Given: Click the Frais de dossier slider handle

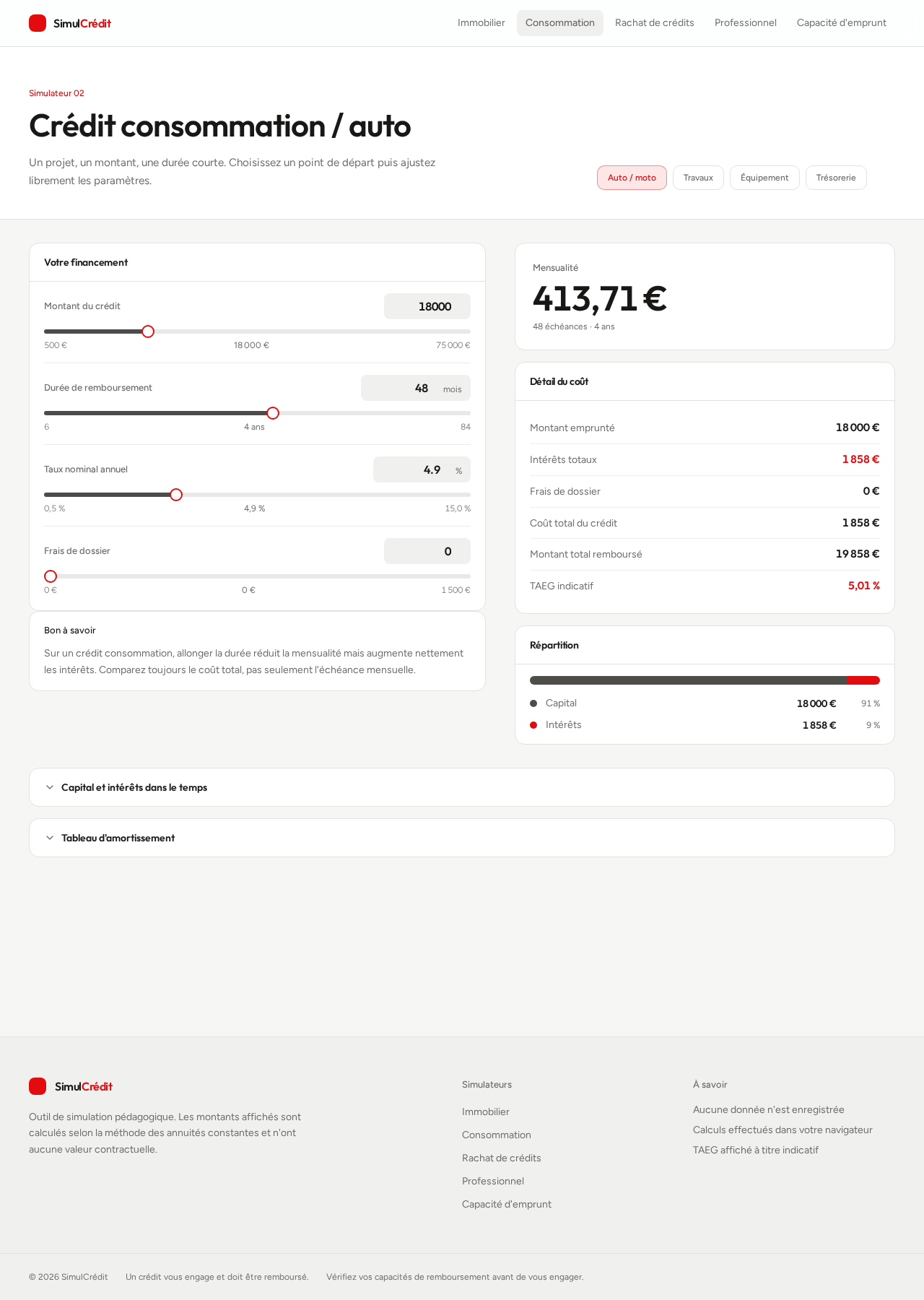Looking at the screenshot, I should 51,576.
